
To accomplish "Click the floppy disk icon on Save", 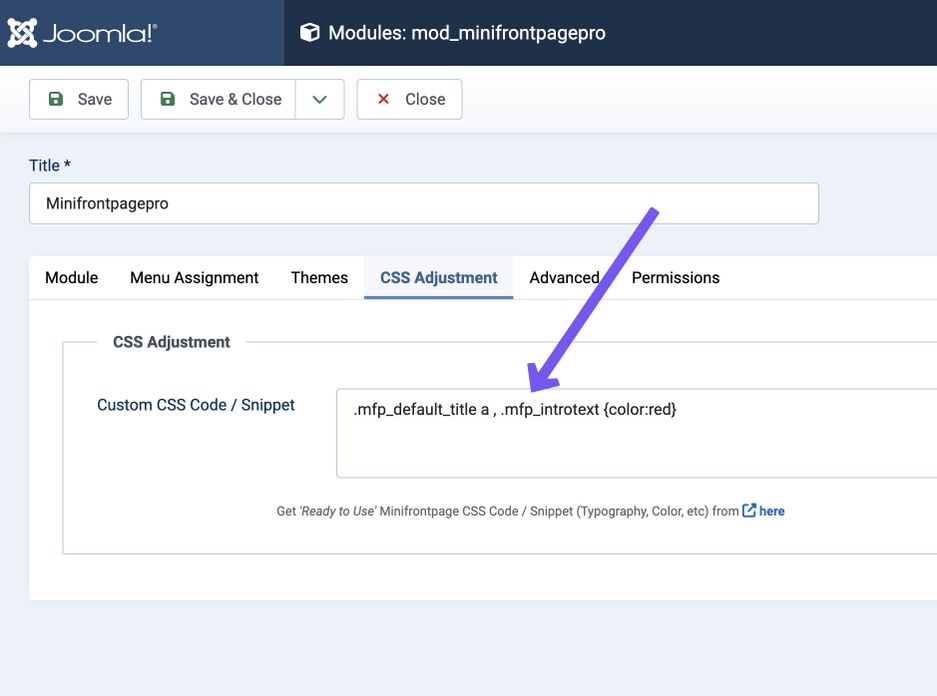I will (x=56, y=99).
